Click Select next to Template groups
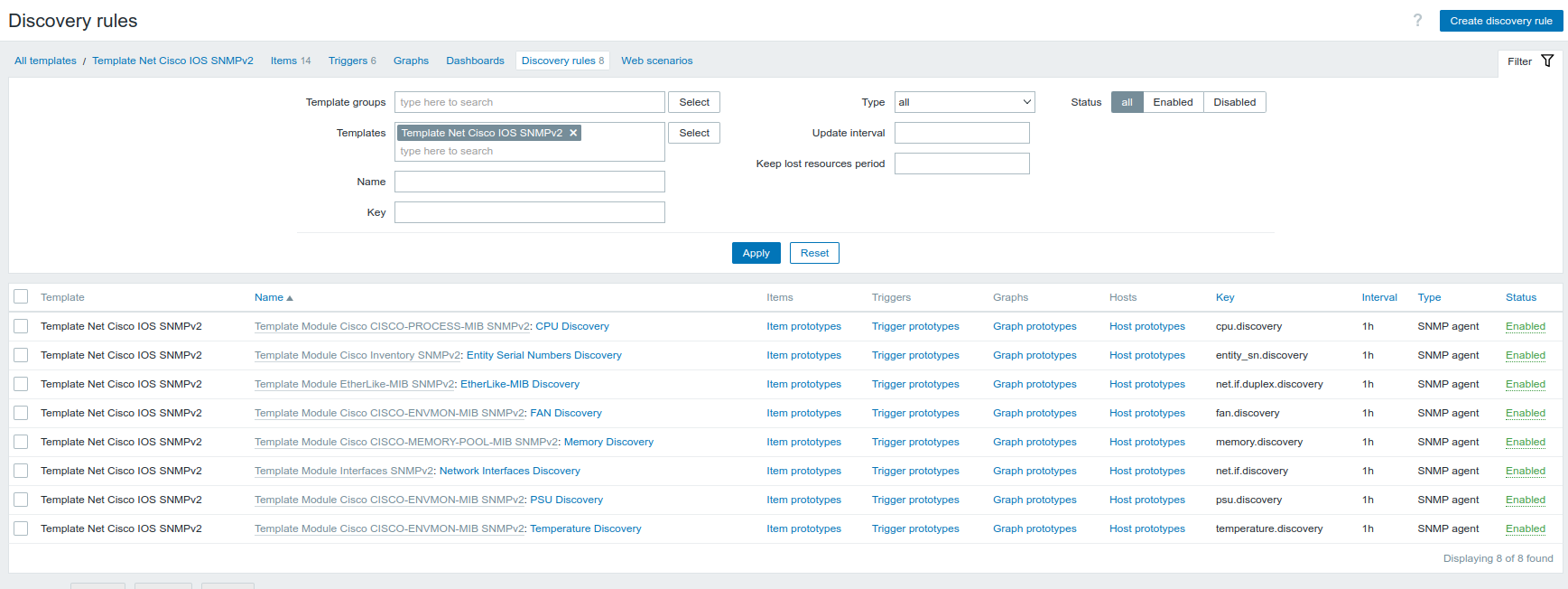This screenshot has width=1568, height=589. click(x=693, y=102)
